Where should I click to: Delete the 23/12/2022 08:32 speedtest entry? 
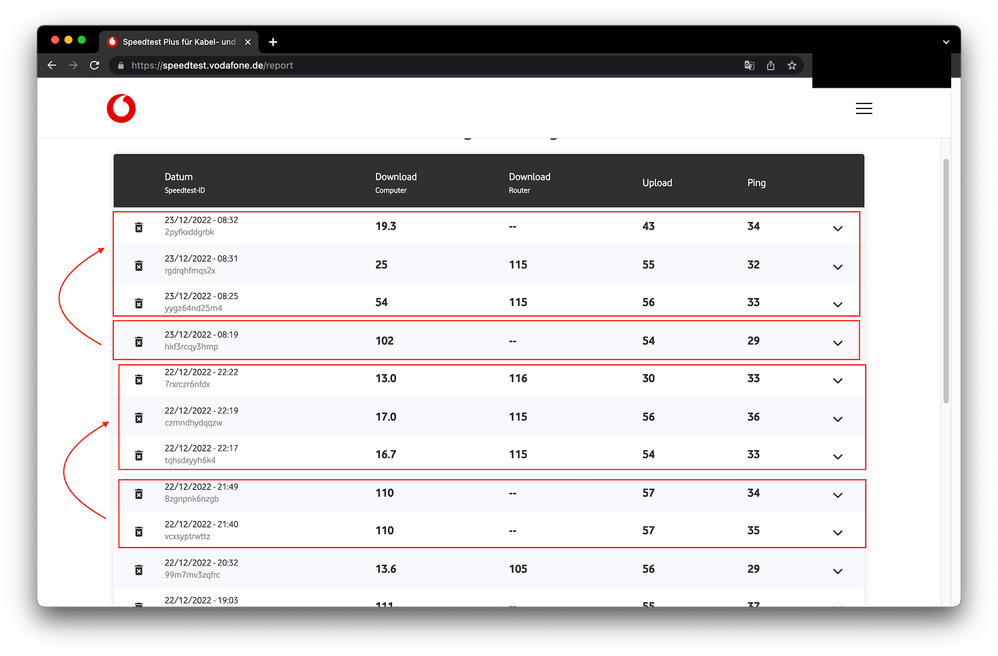(139, 227)
